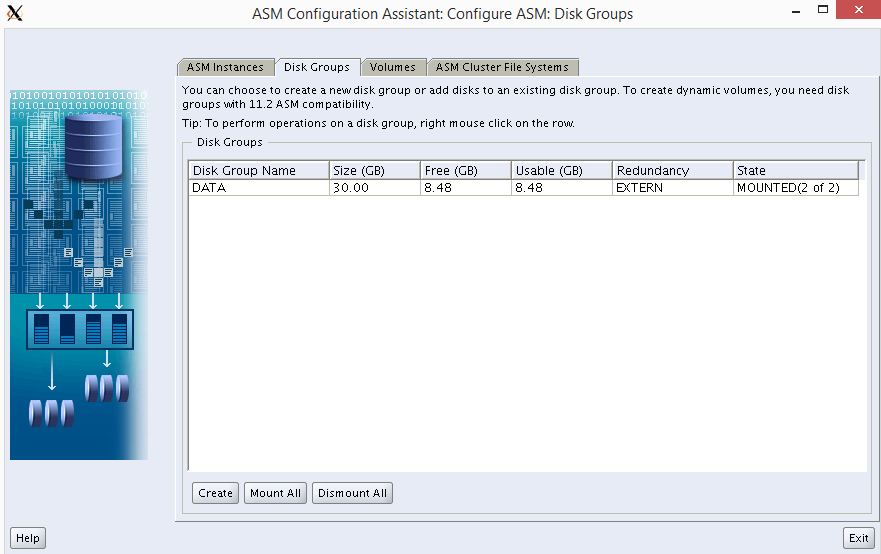Exit the ASM Configuration Assistant

click(858, 538)
